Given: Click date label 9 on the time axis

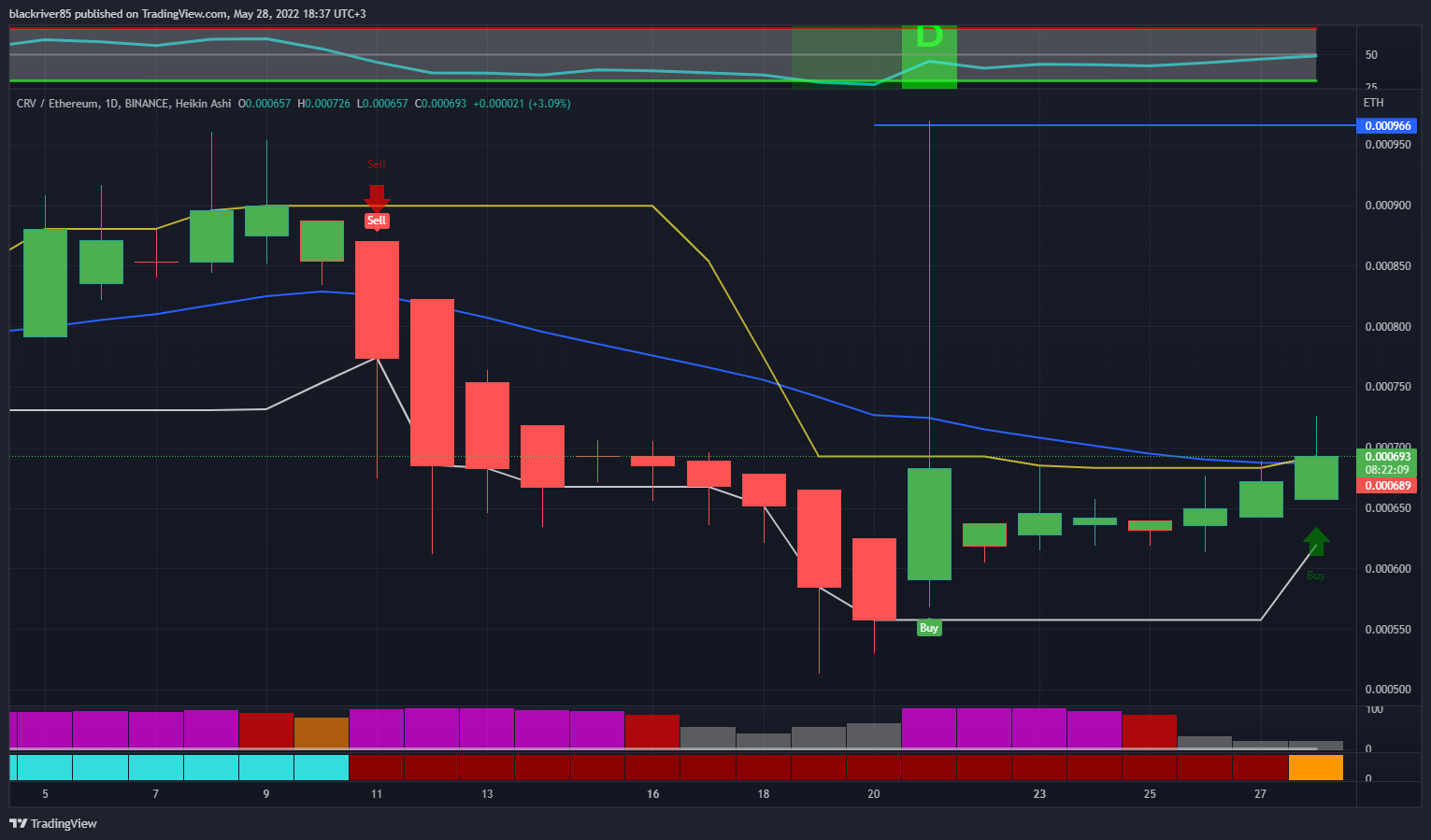Looking at the screenshot, I should coord(266,794).
